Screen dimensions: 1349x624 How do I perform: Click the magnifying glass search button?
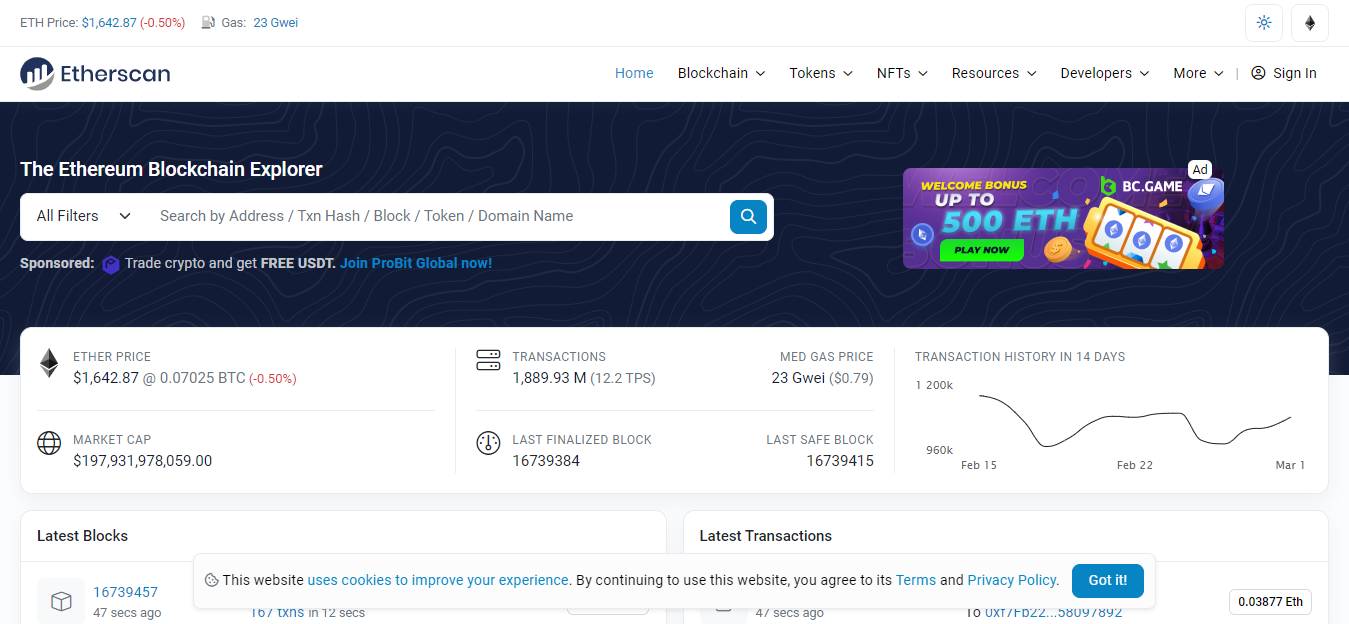pos(748,216)
